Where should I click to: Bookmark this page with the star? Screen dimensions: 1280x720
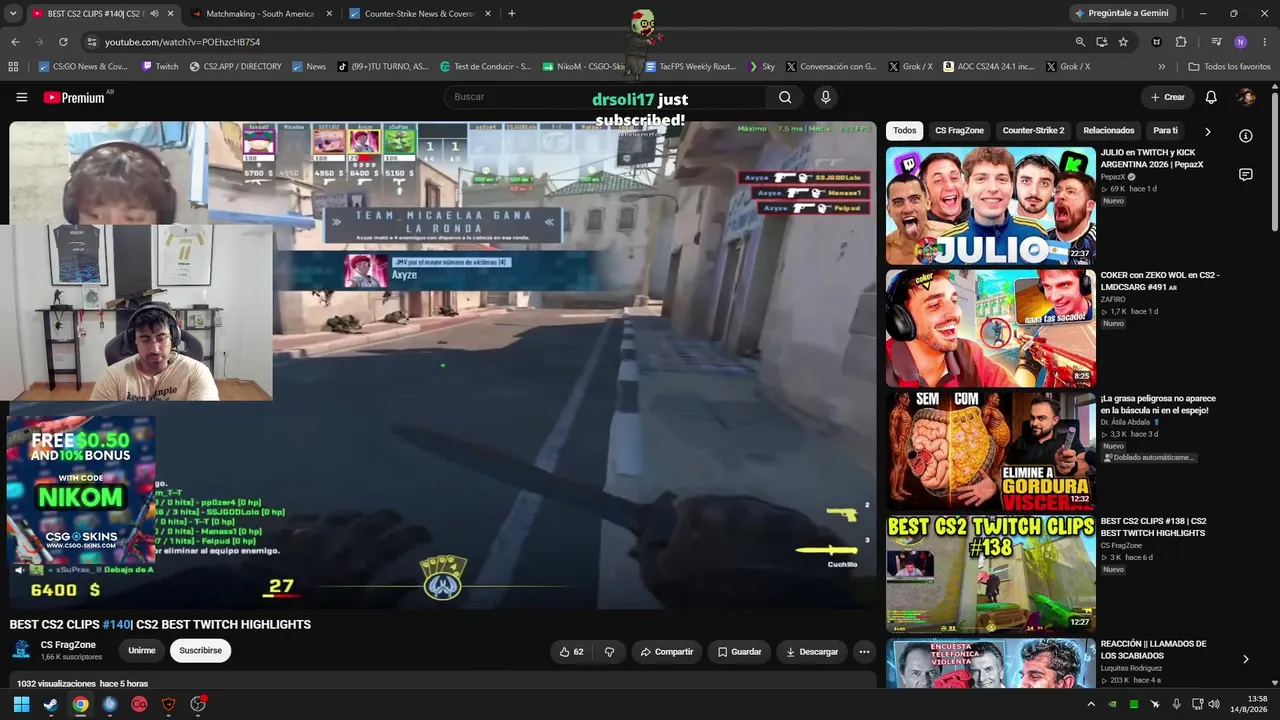coord(1123,42)
